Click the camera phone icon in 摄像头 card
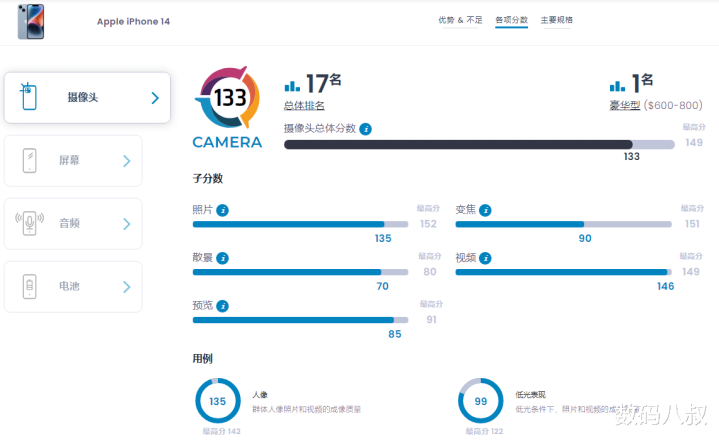This screenshot has width=719, height=441. click(29, 96)
